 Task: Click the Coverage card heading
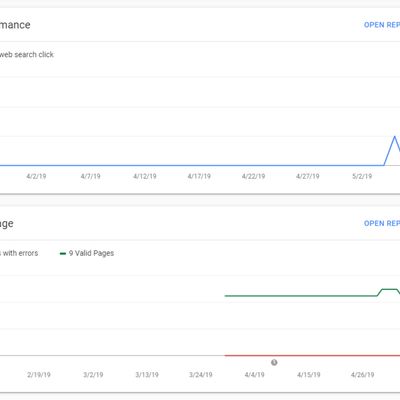7,224
